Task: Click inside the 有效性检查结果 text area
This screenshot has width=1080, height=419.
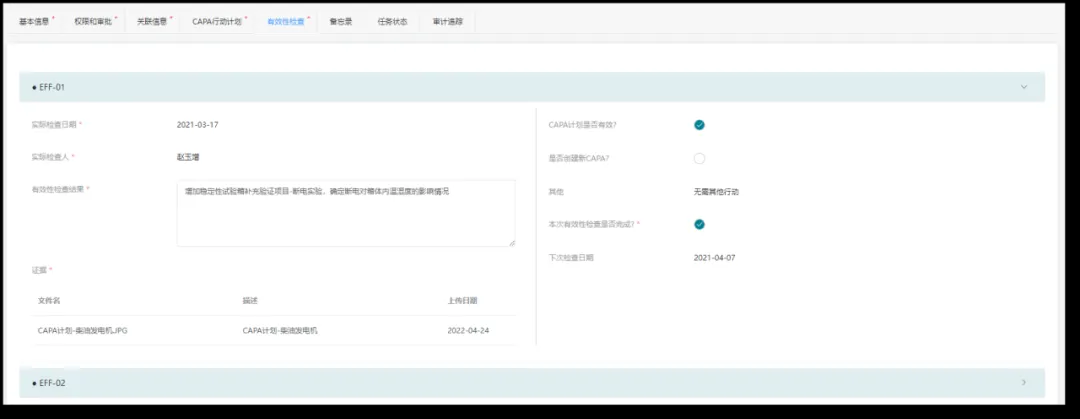Action: click(346, 213)
